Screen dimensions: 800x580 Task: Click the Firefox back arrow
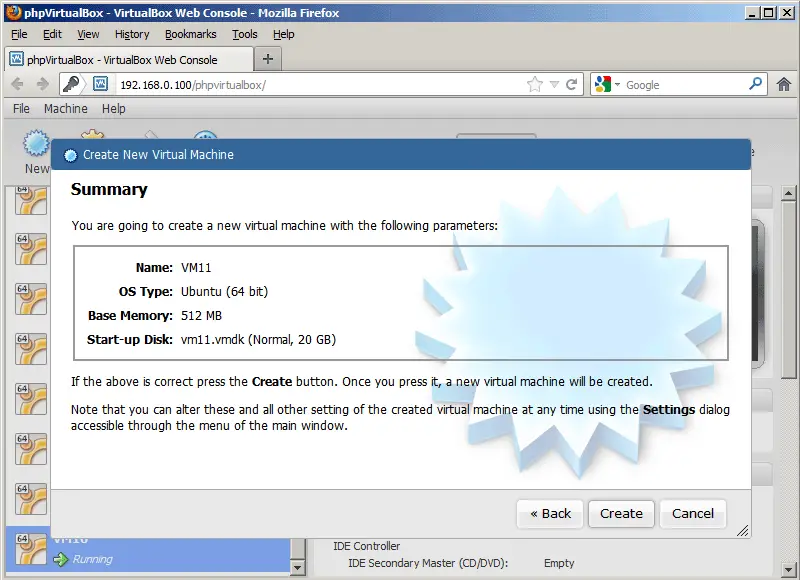coord(17,84)
